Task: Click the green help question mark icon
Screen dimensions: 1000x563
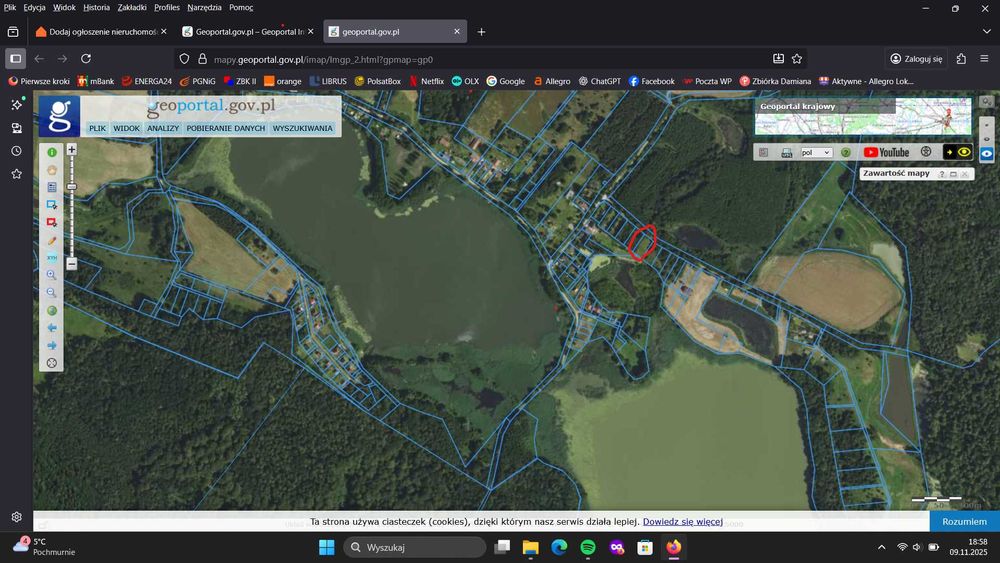Action: click(846, 152)
